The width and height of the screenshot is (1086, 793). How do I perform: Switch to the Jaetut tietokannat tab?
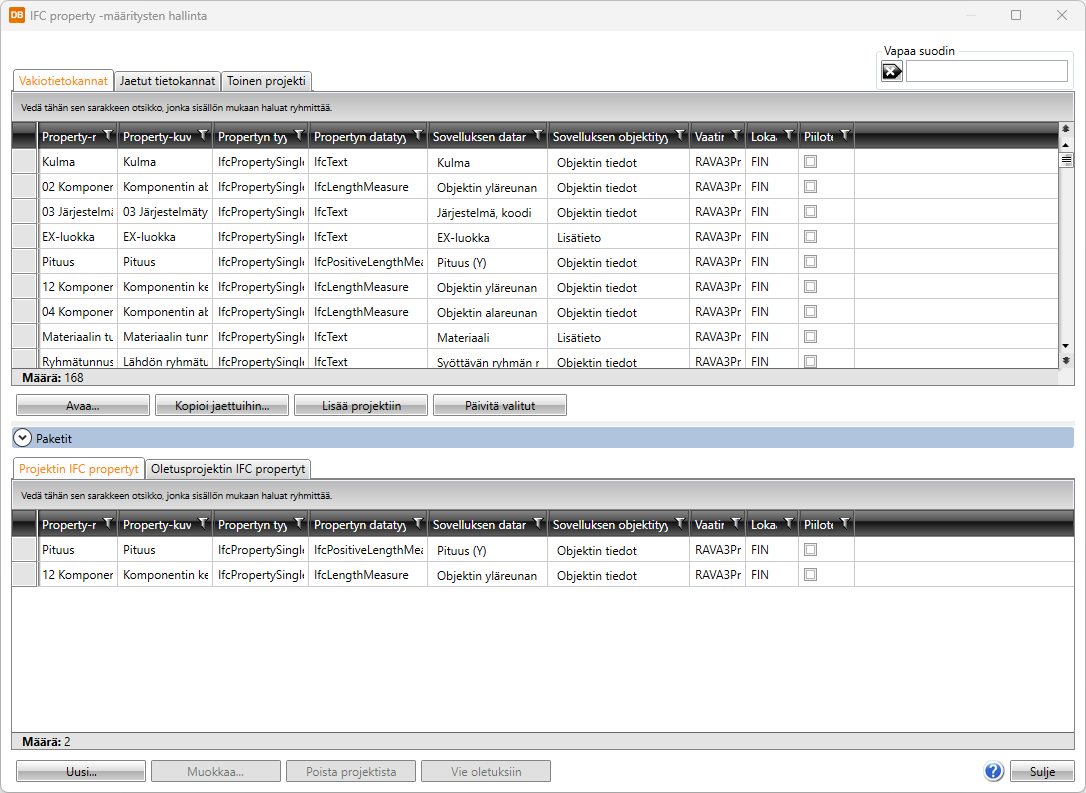167,81
